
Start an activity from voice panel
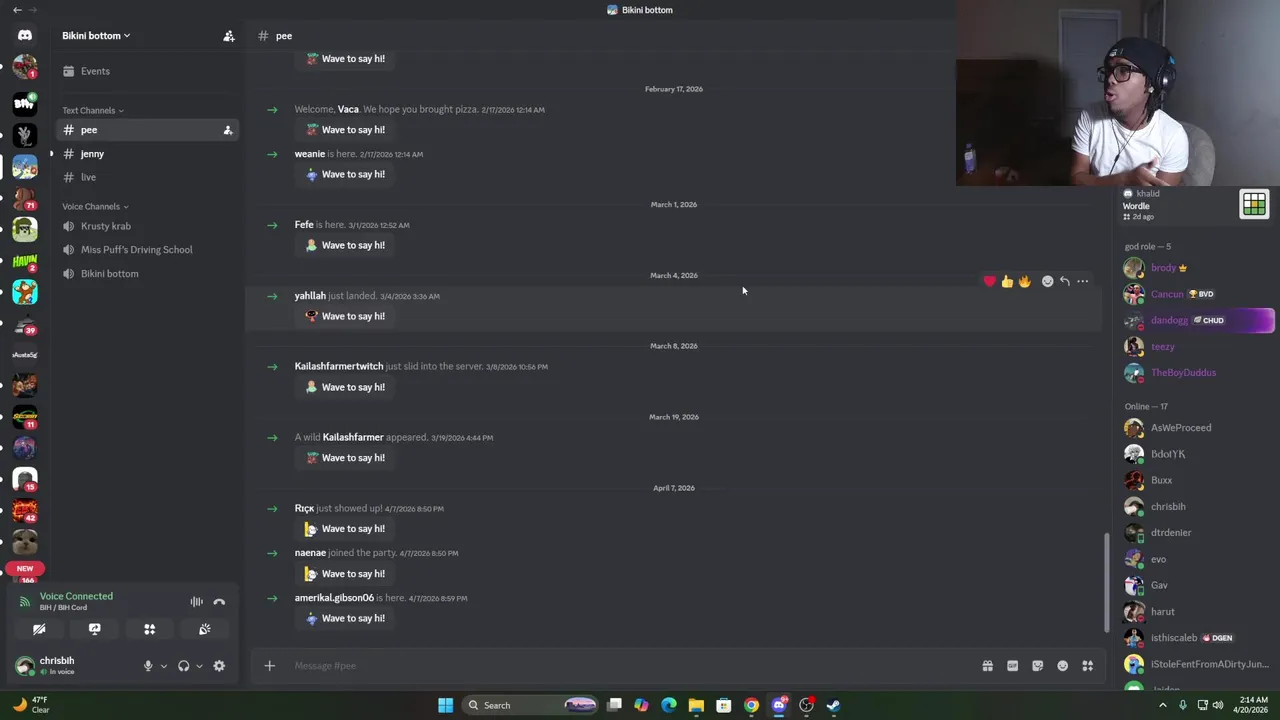coord(149,629)
